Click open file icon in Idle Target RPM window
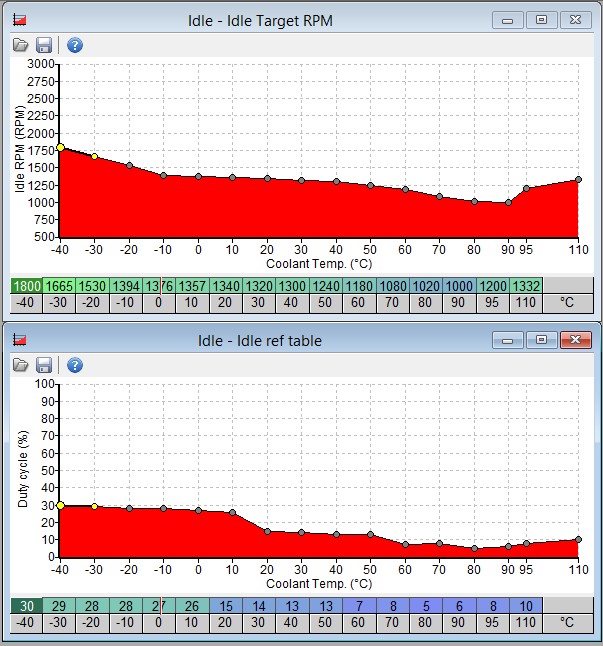Screen dimensions: 603x646 (20, 45)
